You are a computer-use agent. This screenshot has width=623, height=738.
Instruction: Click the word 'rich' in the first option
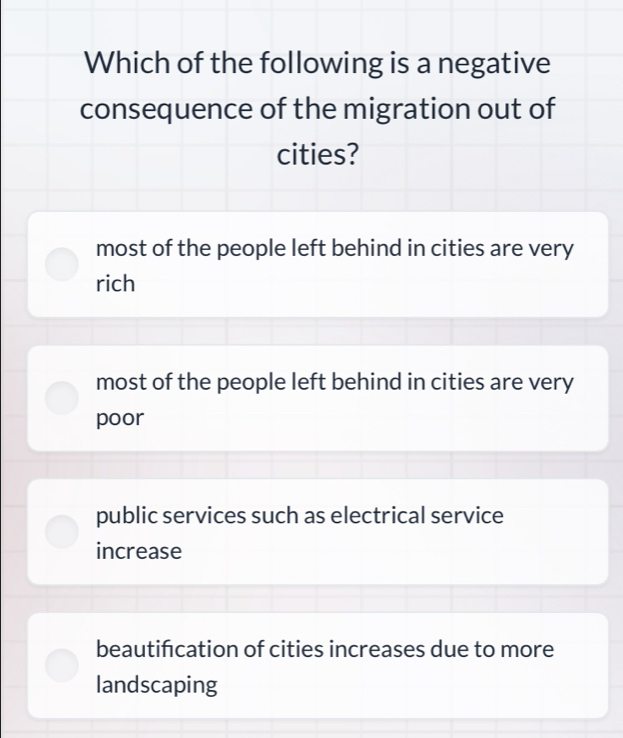(116, 284)
